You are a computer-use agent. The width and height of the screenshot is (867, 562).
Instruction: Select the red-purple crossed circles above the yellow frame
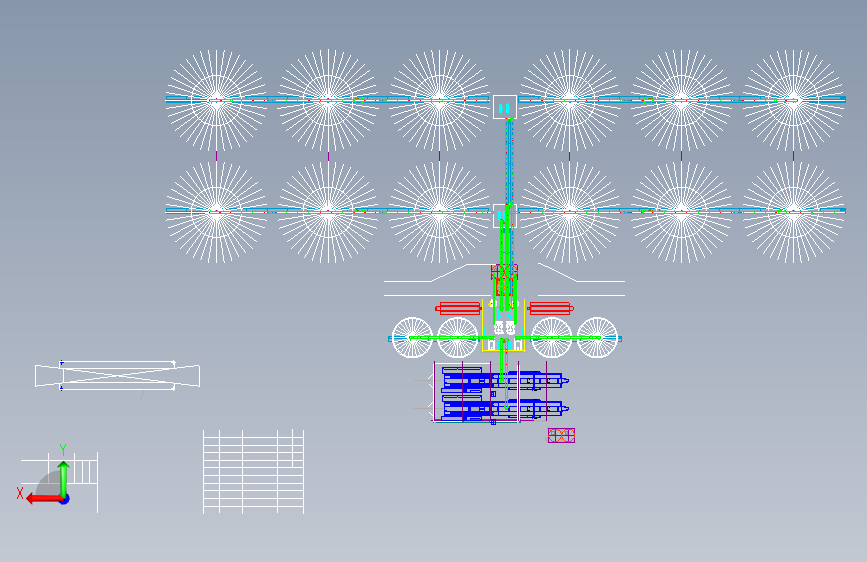[x=504, y=272]
